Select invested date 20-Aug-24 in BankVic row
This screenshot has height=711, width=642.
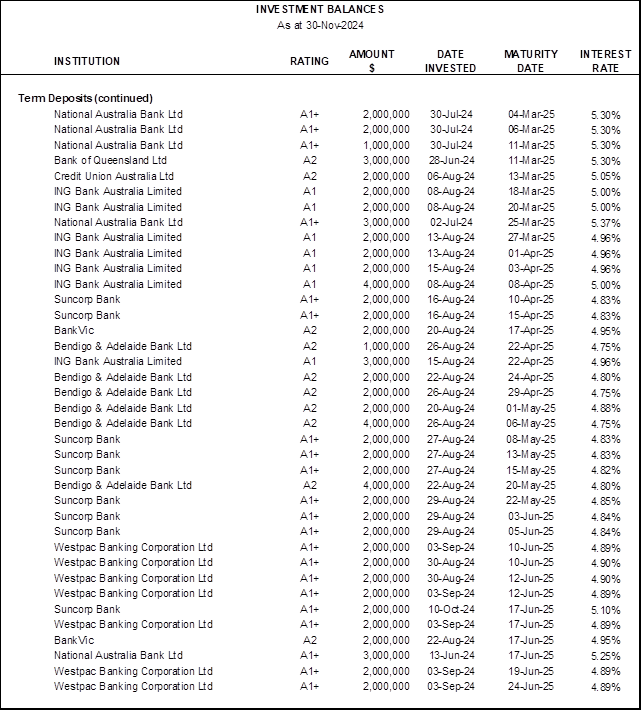coord(451,331)
